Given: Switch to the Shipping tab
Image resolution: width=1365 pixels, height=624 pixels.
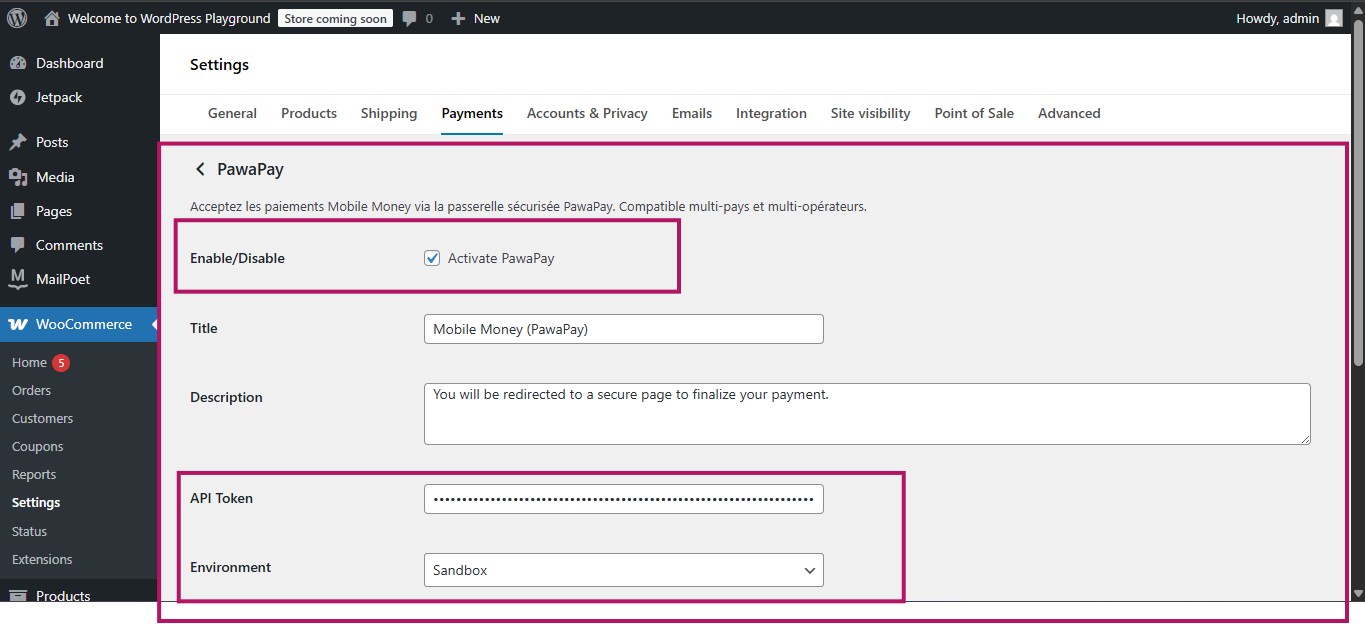Looking at the screenshot, I should tap(389, 113).
